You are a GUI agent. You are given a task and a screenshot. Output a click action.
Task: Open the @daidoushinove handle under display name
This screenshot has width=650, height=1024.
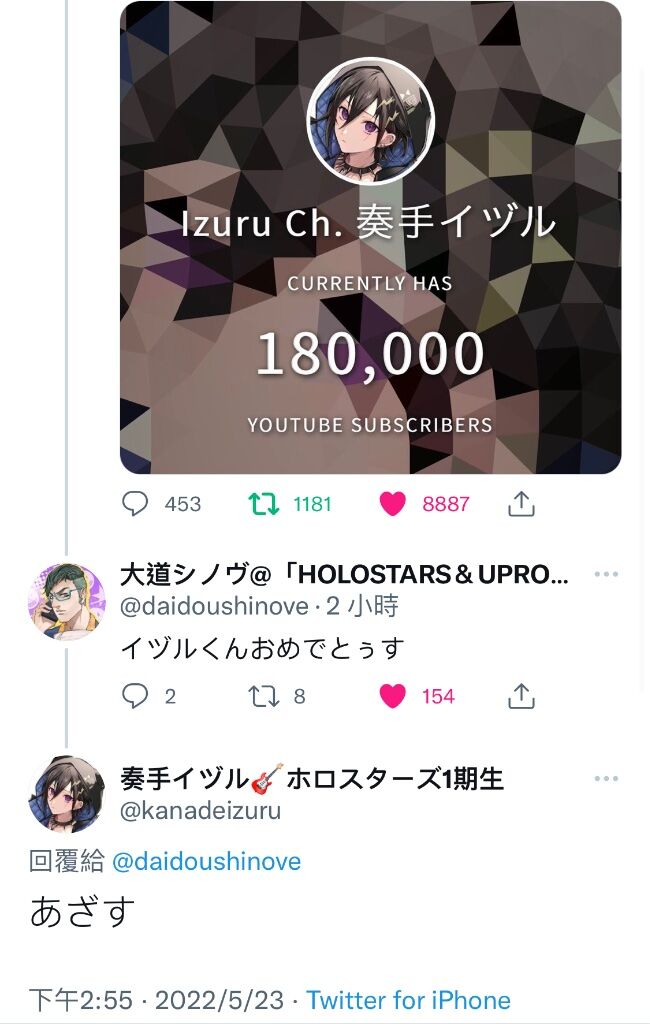pyautogui.click(x=214, y=606)
